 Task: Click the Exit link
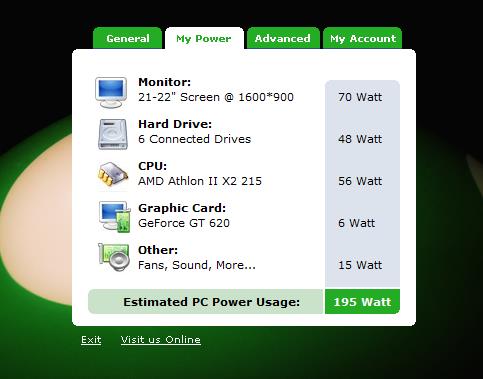tap(91, 340)
